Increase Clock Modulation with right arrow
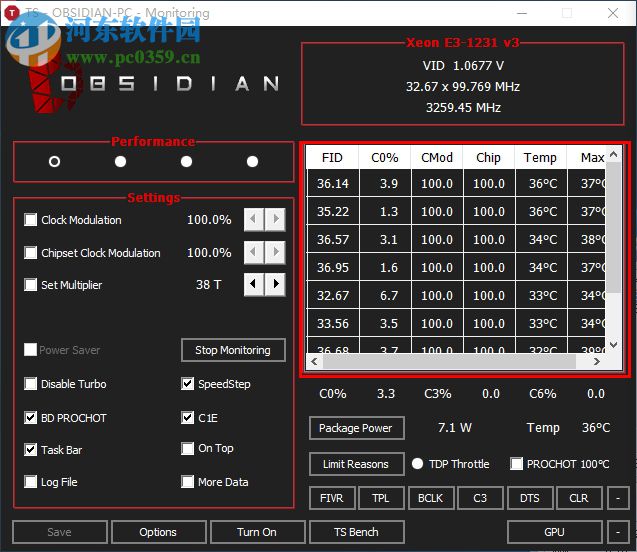The image size is (637, 552). pos(275,220)
